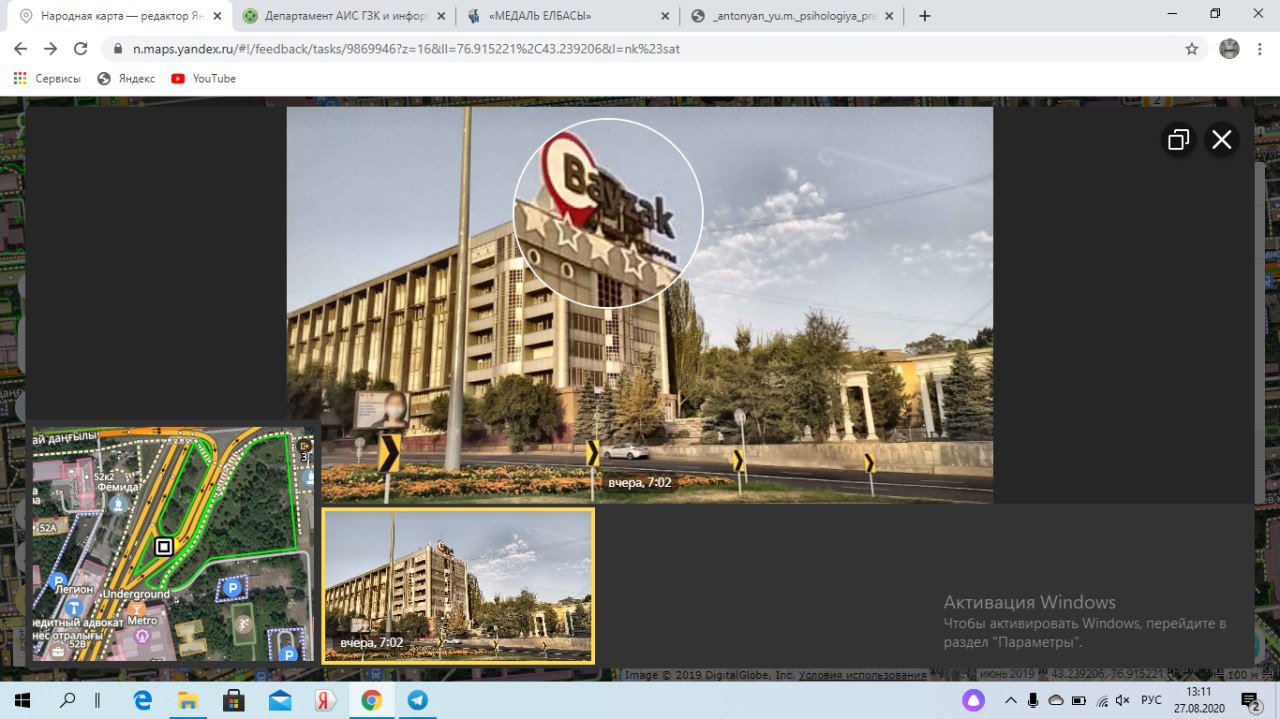Open the Chrome profile avatar

click(x=1229, y=48)
